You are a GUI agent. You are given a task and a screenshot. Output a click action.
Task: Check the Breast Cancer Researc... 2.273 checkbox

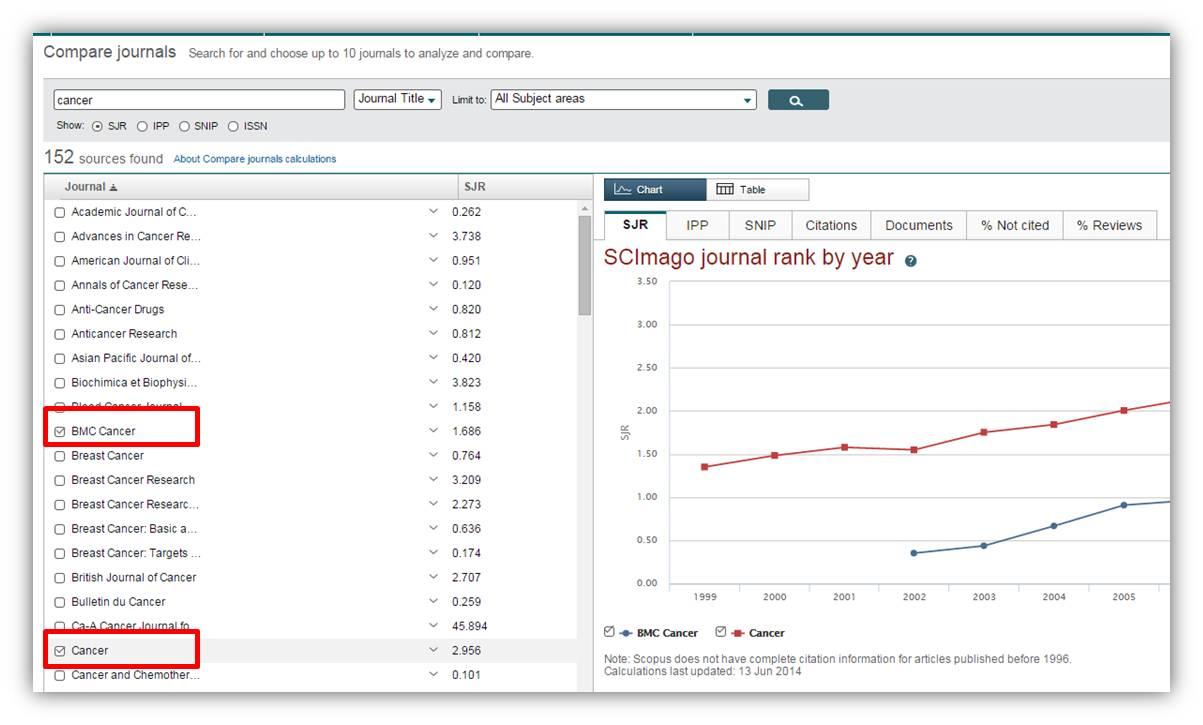click(x=60, y=504)
